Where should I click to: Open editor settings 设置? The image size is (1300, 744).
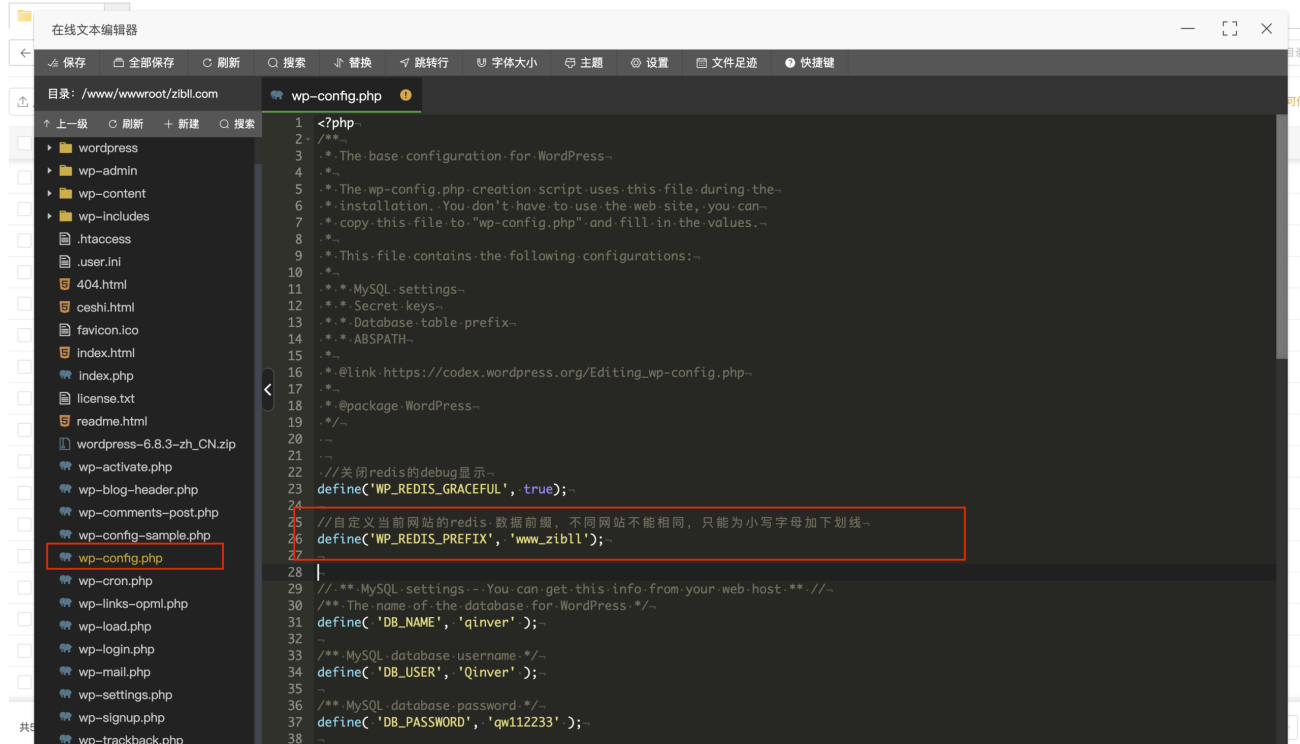(649, 62)
